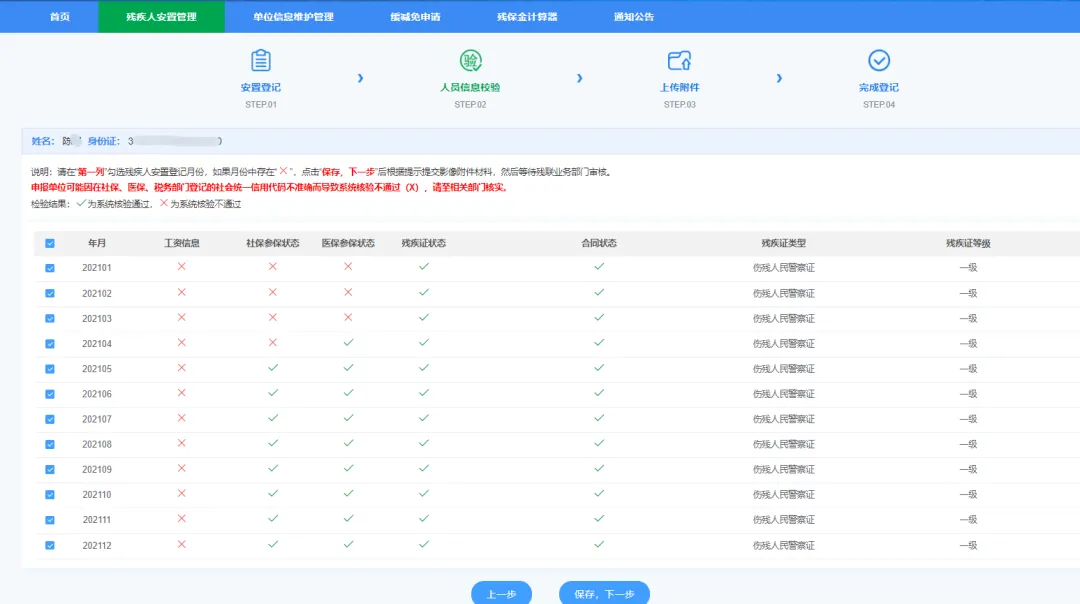1080x604 pixels.
Task: Click the 工资信息 cross icon for 202111
Action: pyautogui.click(x=182, y=519)
